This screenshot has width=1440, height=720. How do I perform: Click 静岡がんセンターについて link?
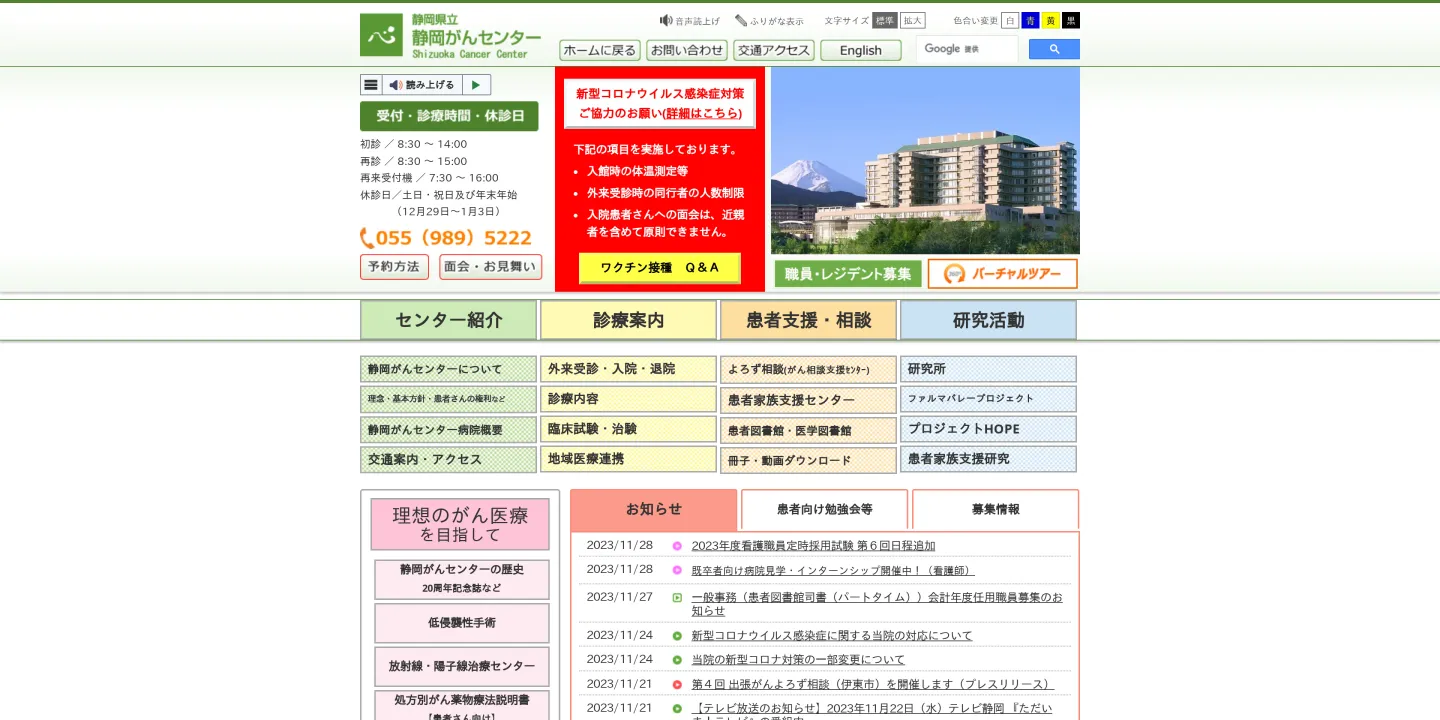coord(449,369)
